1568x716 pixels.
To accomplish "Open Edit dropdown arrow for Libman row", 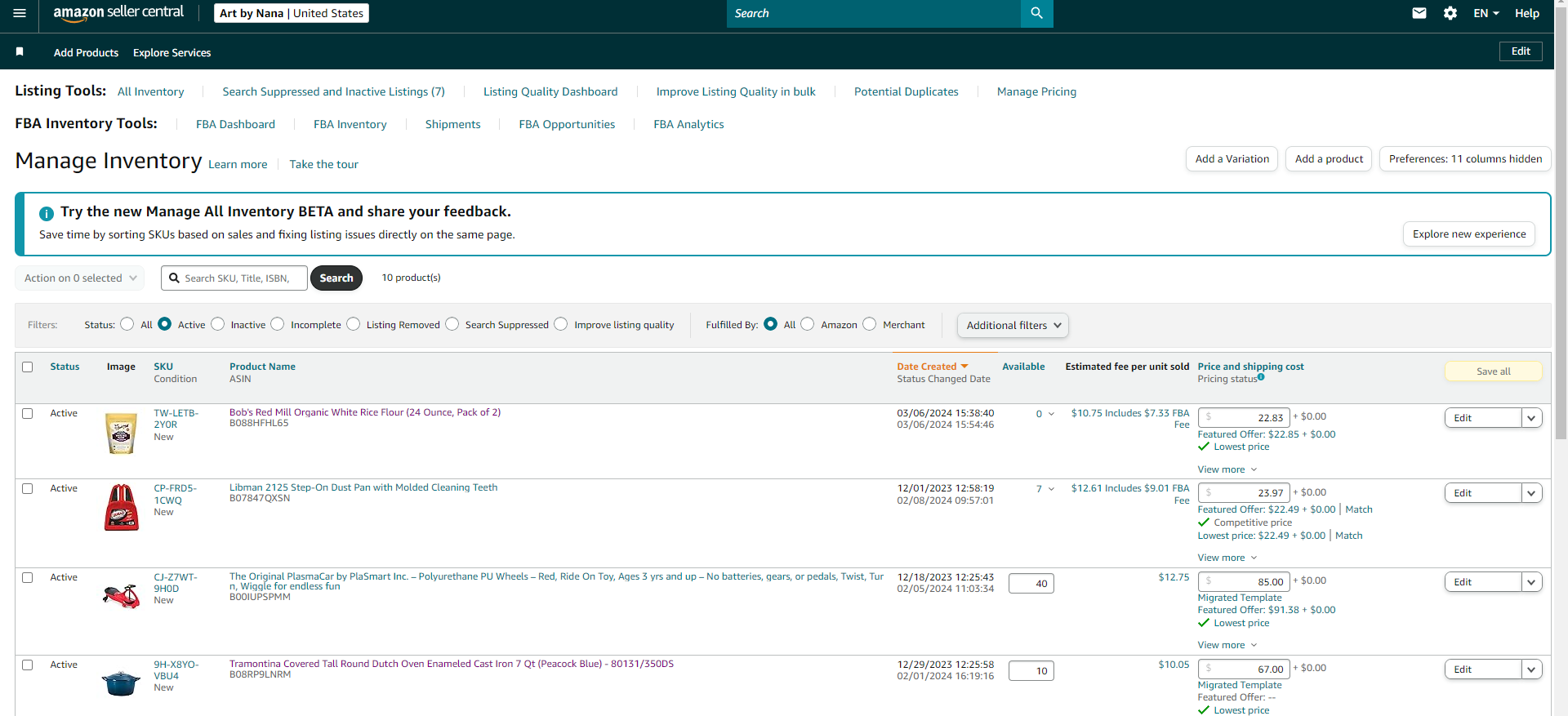I will point(1532,493).
